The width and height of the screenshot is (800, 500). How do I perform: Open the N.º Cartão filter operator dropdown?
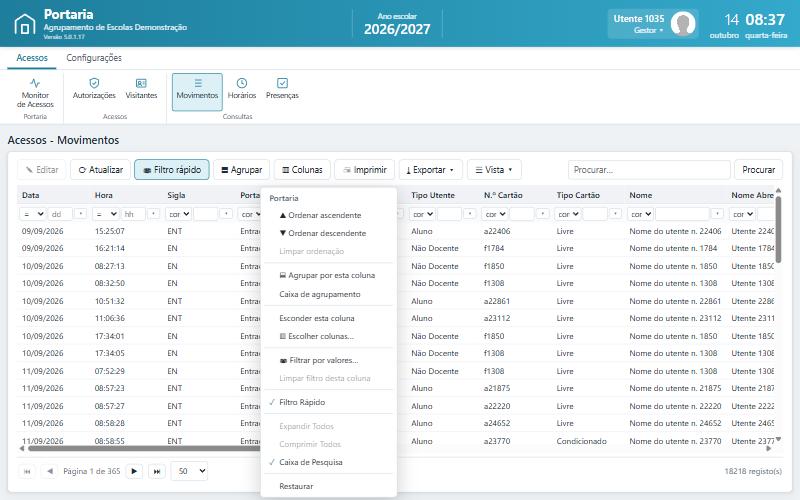(x=495, y=214)
